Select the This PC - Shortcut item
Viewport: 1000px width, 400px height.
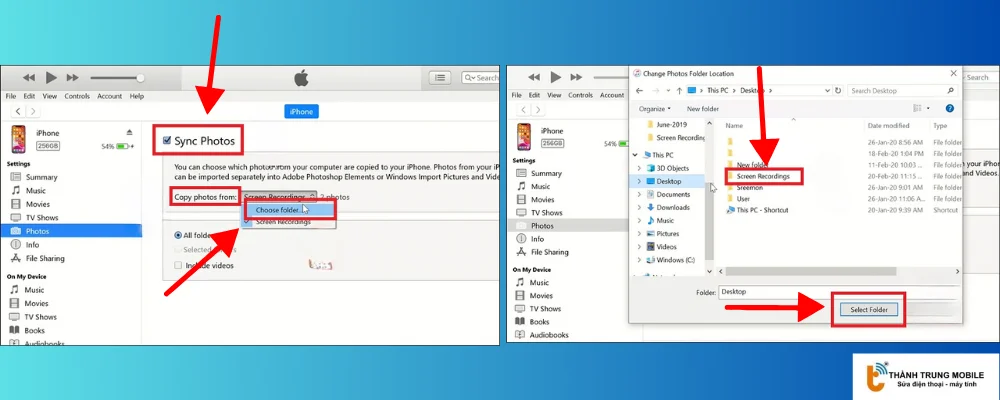[763, 210]
